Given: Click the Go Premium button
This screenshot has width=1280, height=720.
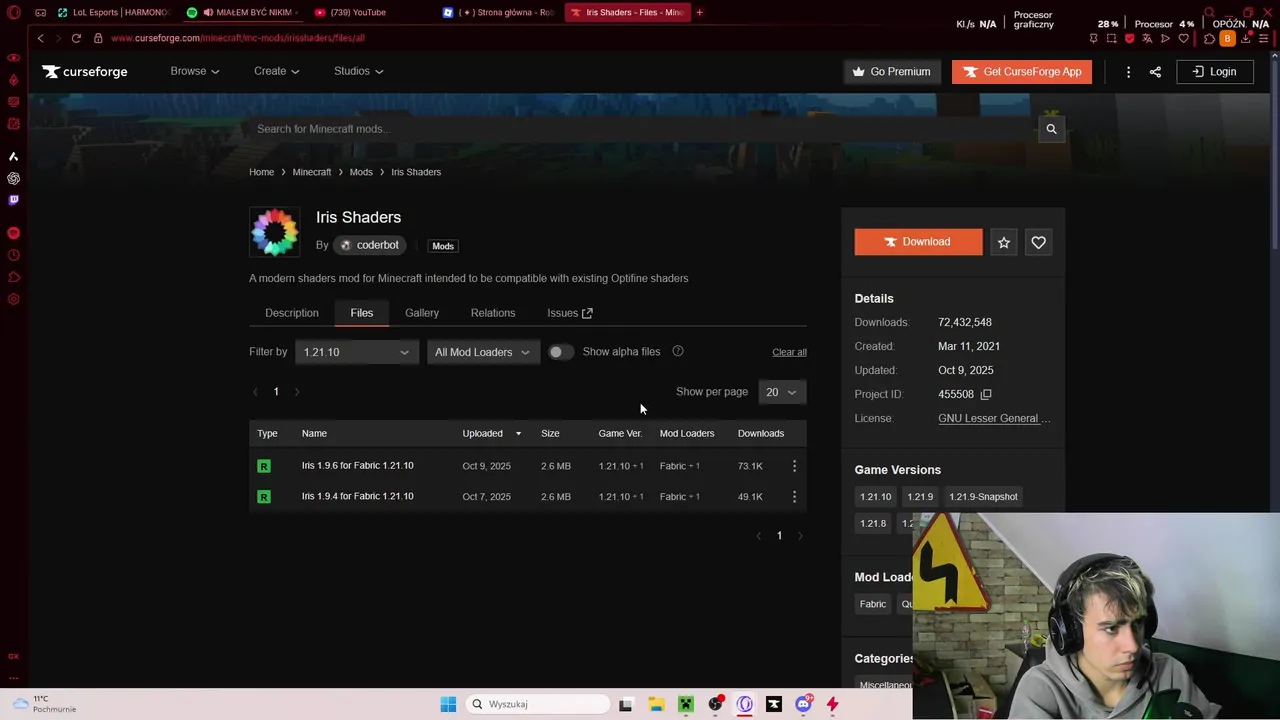Looking at the screenshot, I should (x=891, y=72).
